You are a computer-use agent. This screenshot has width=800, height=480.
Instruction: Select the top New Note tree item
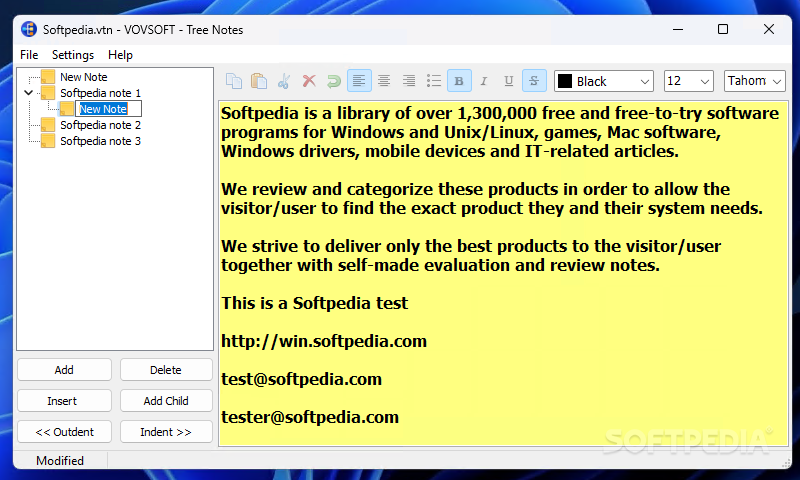point(84,77)
